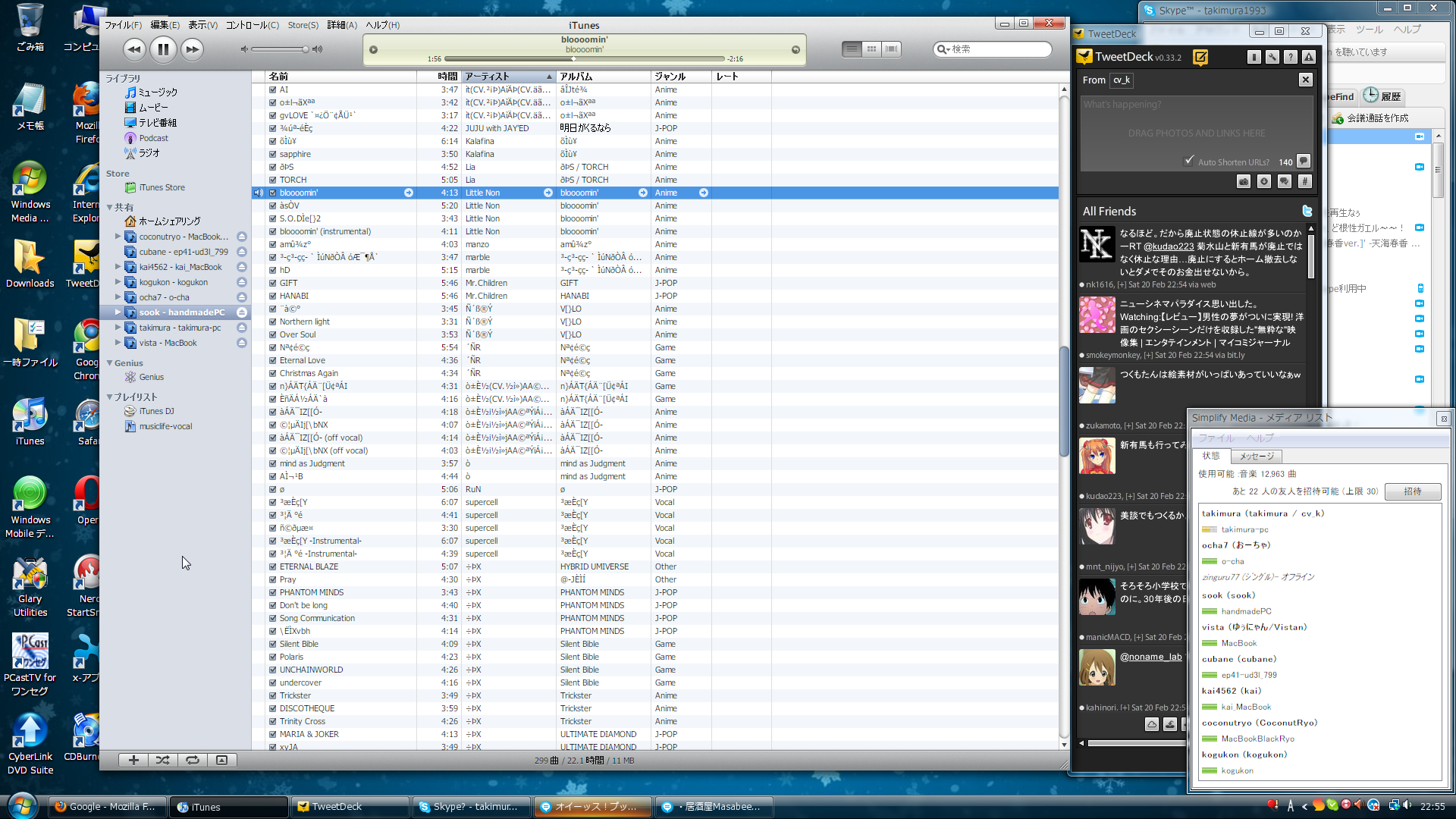Expand the vista - MacBook shared library
Image resolution: width=1456 pixels, height=819 pixels.
tap(118, 343)
